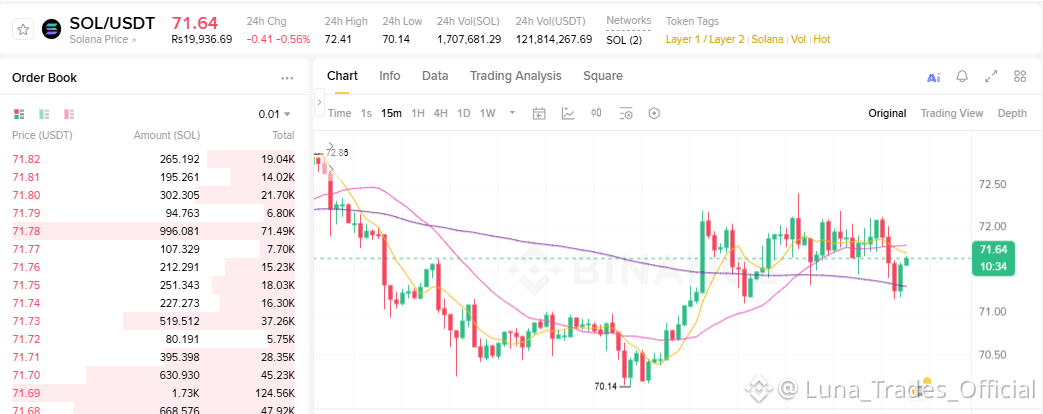Select the 71.79 ask price row
The width and height of the screenshot is (1043, 414).
(154, 213)
